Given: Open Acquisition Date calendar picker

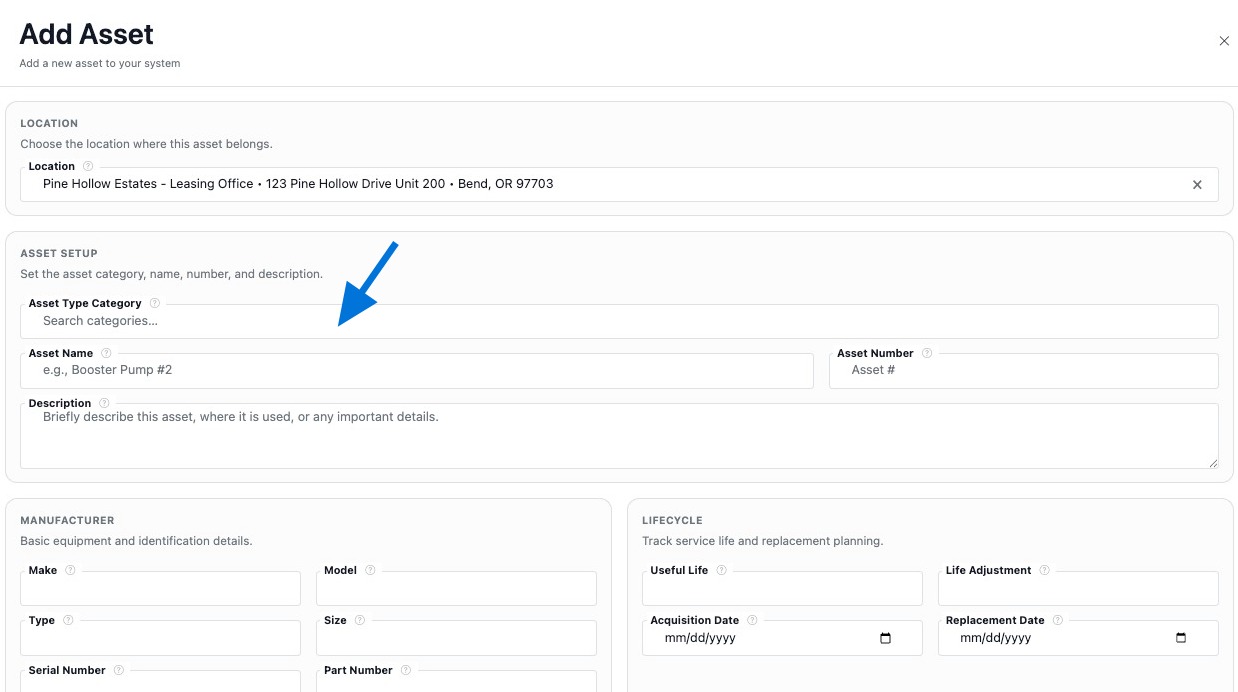Looking at the screenshot, I should 885,638.
